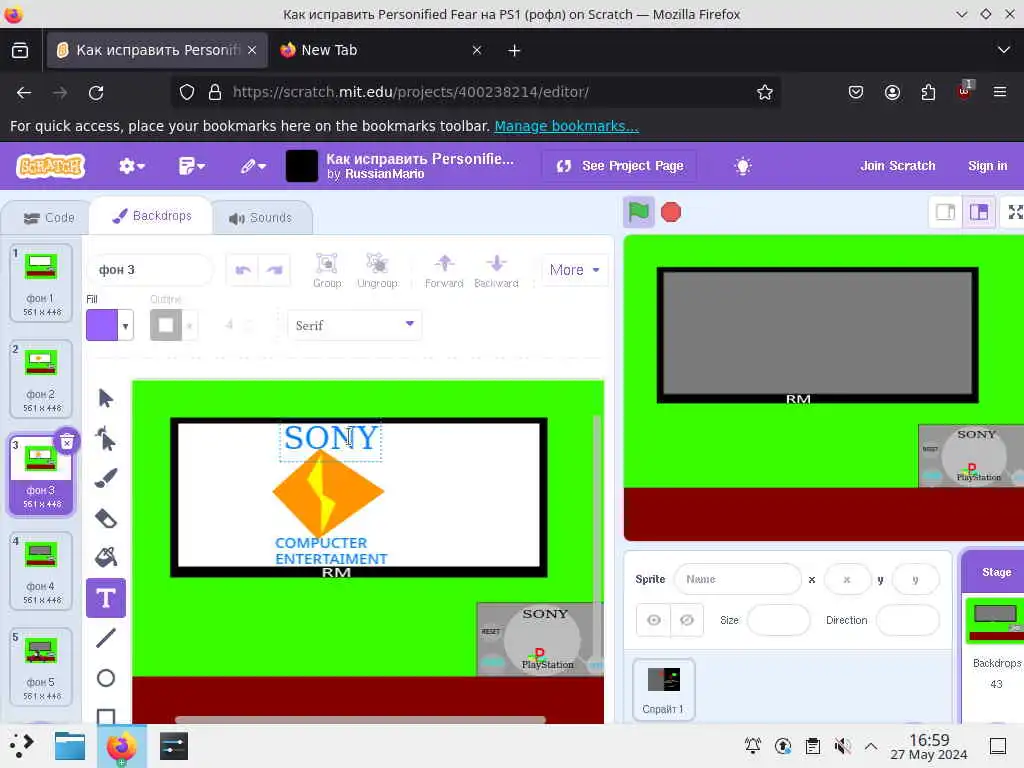Bookmark this page with the star icon
The height and width of the screenshot is (768, 1024).
[x=765, y=92]
